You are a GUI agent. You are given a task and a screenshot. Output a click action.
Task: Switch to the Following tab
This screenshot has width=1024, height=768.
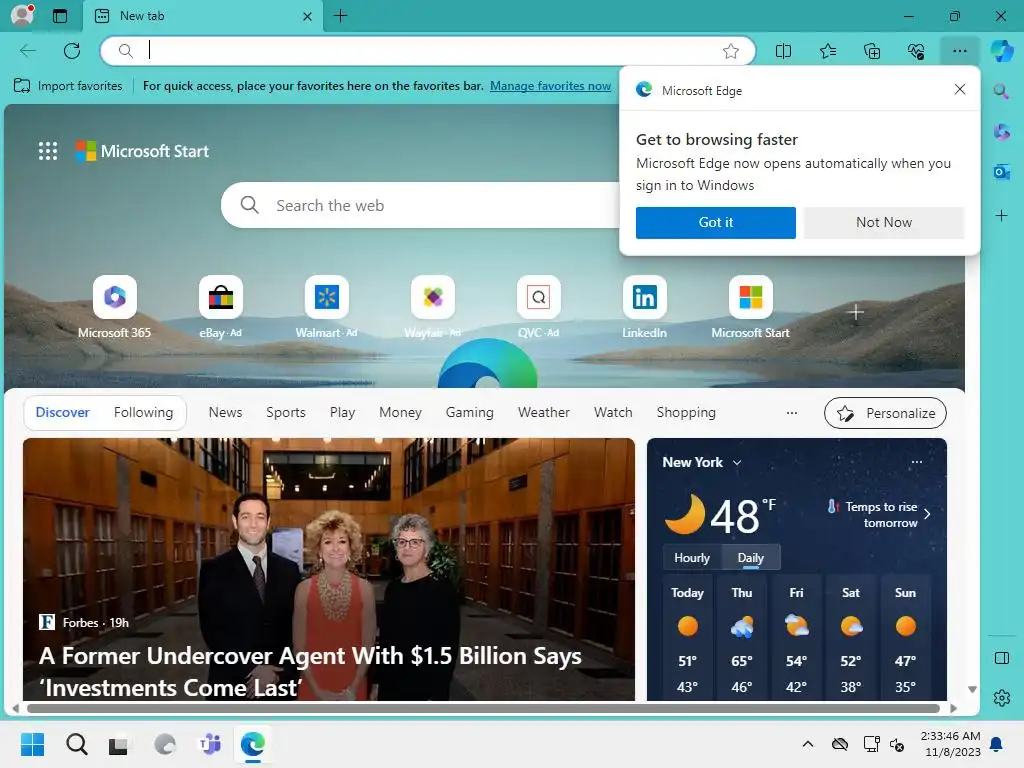point(144,412)
